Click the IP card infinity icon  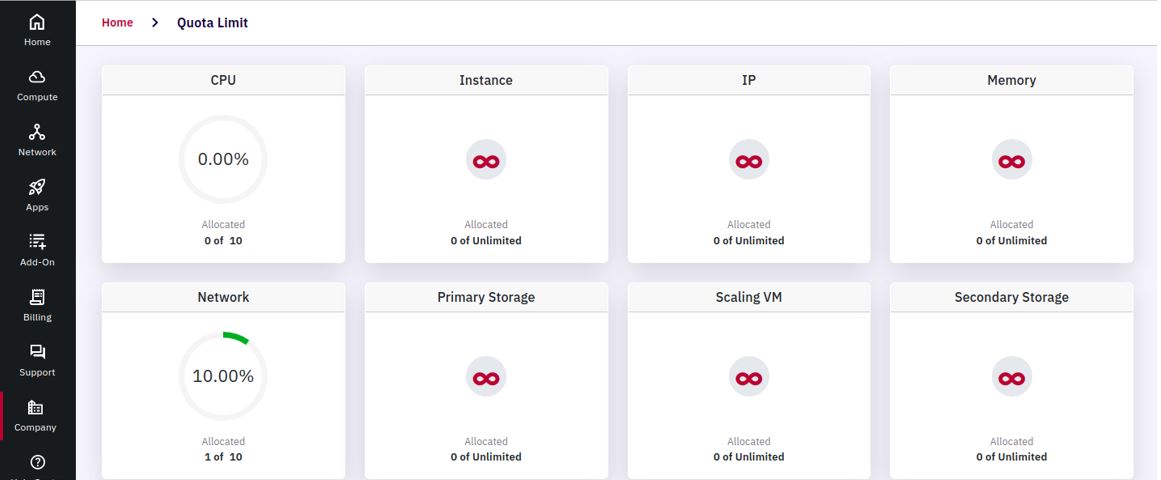tap(749, 160)
